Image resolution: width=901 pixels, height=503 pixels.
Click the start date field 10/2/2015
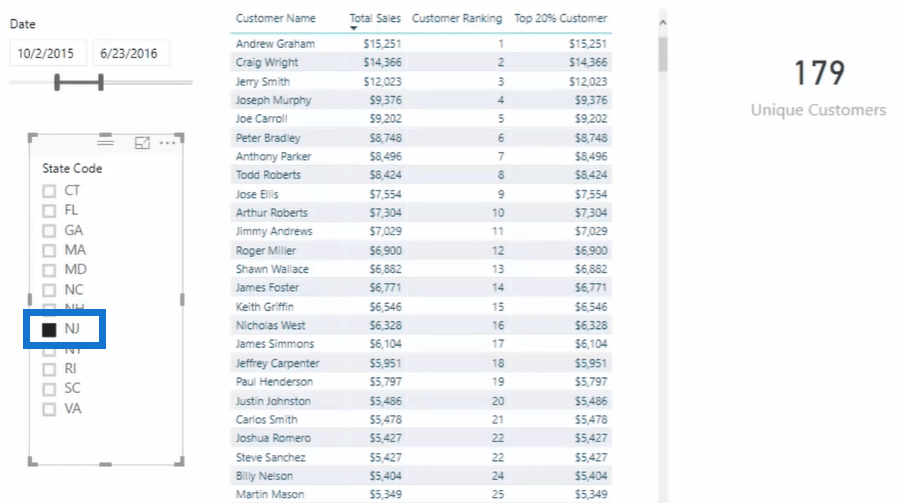click(48, 53)
